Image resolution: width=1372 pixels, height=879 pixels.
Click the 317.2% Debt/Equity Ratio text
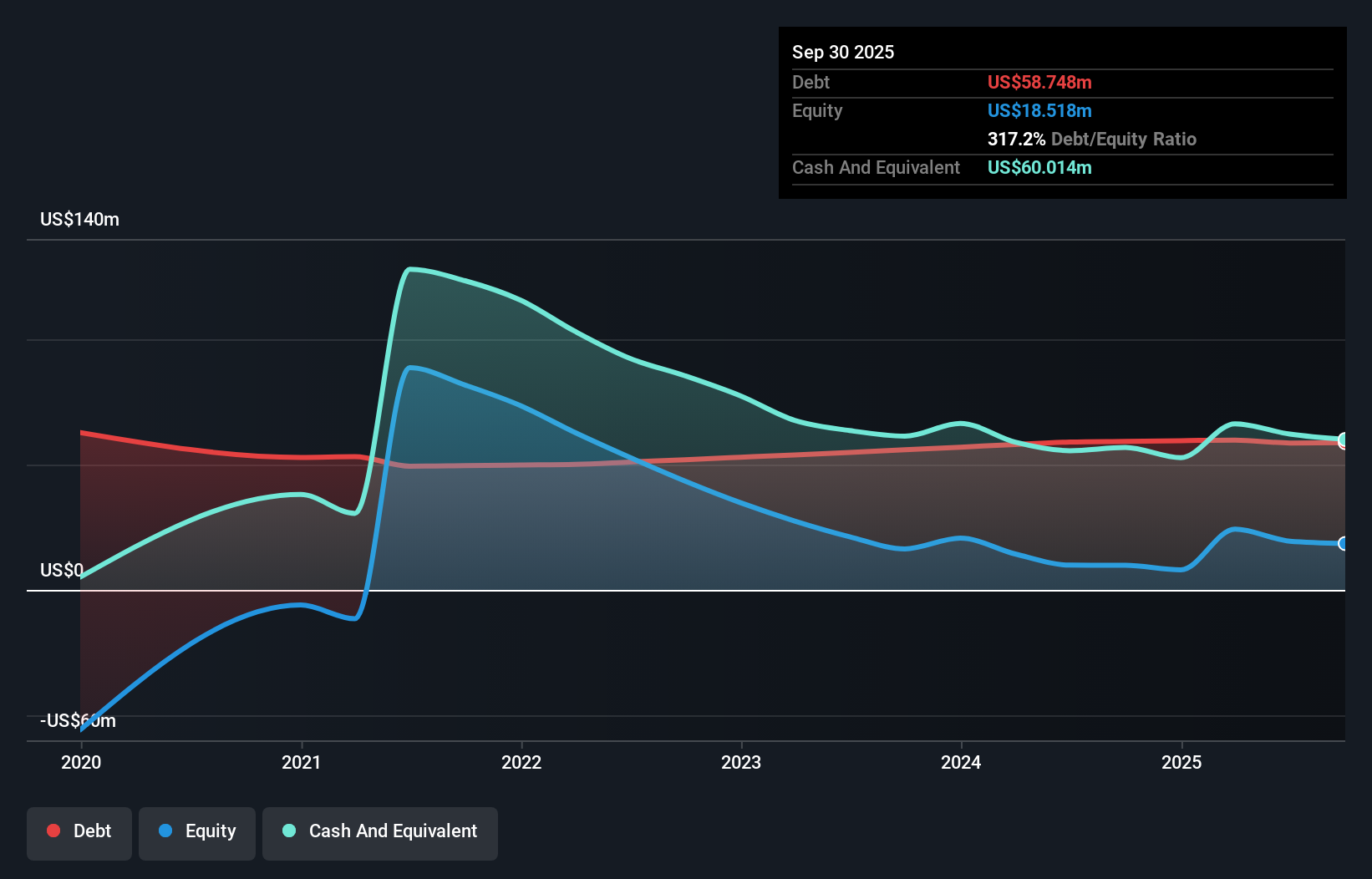1092,140
